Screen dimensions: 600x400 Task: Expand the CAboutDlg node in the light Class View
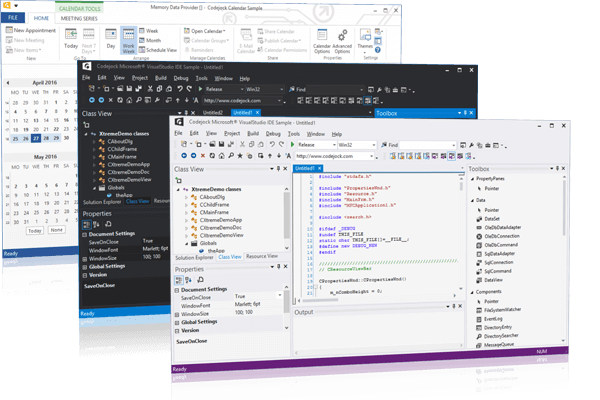[x=189, y=197]
